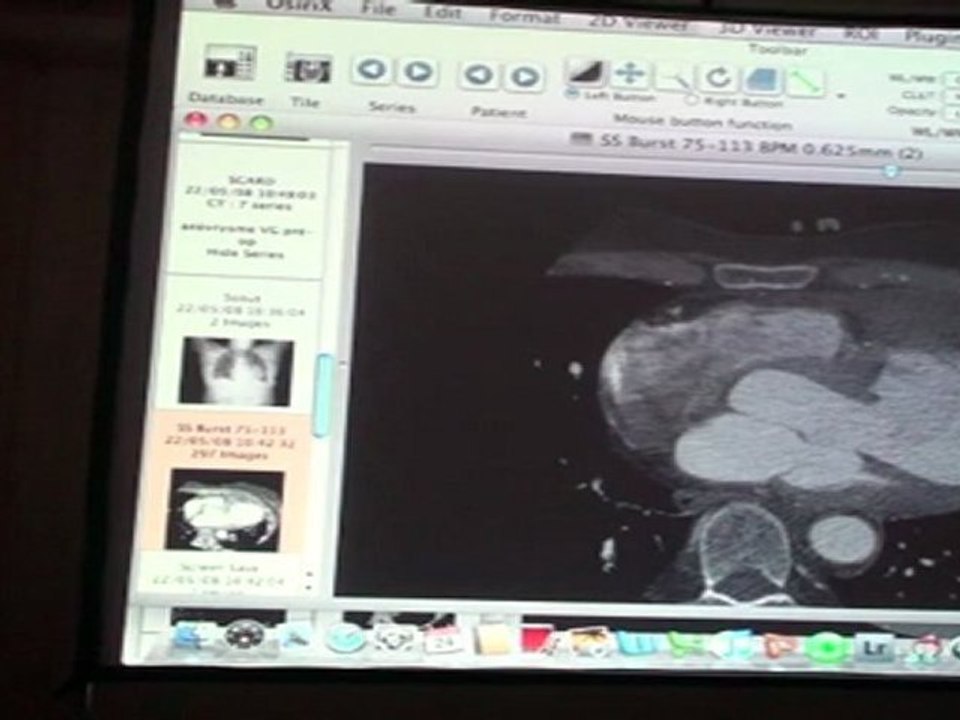Open the OsiriX application menu

point(298,5)
